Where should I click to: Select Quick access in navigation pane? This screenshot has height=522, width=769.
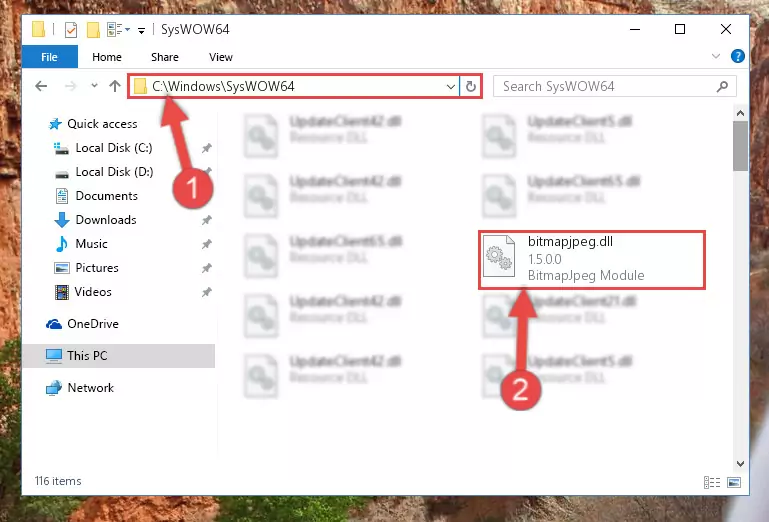point(102,124)
